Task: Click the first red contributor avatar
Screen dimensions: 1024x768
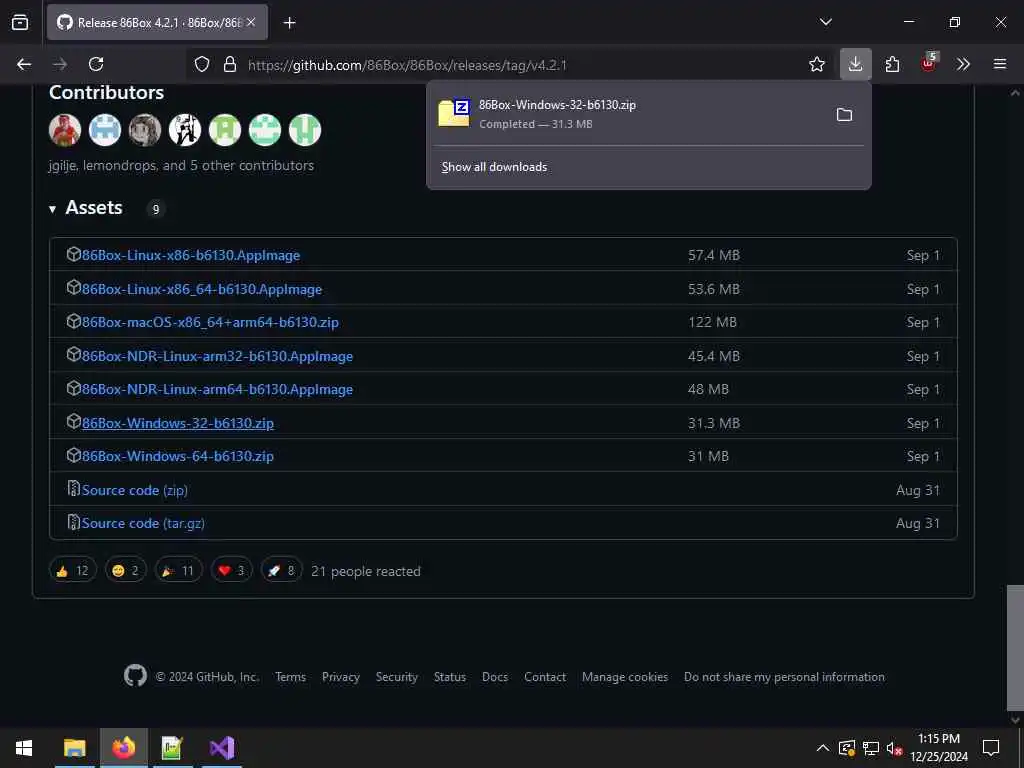Action: [65, 129]
